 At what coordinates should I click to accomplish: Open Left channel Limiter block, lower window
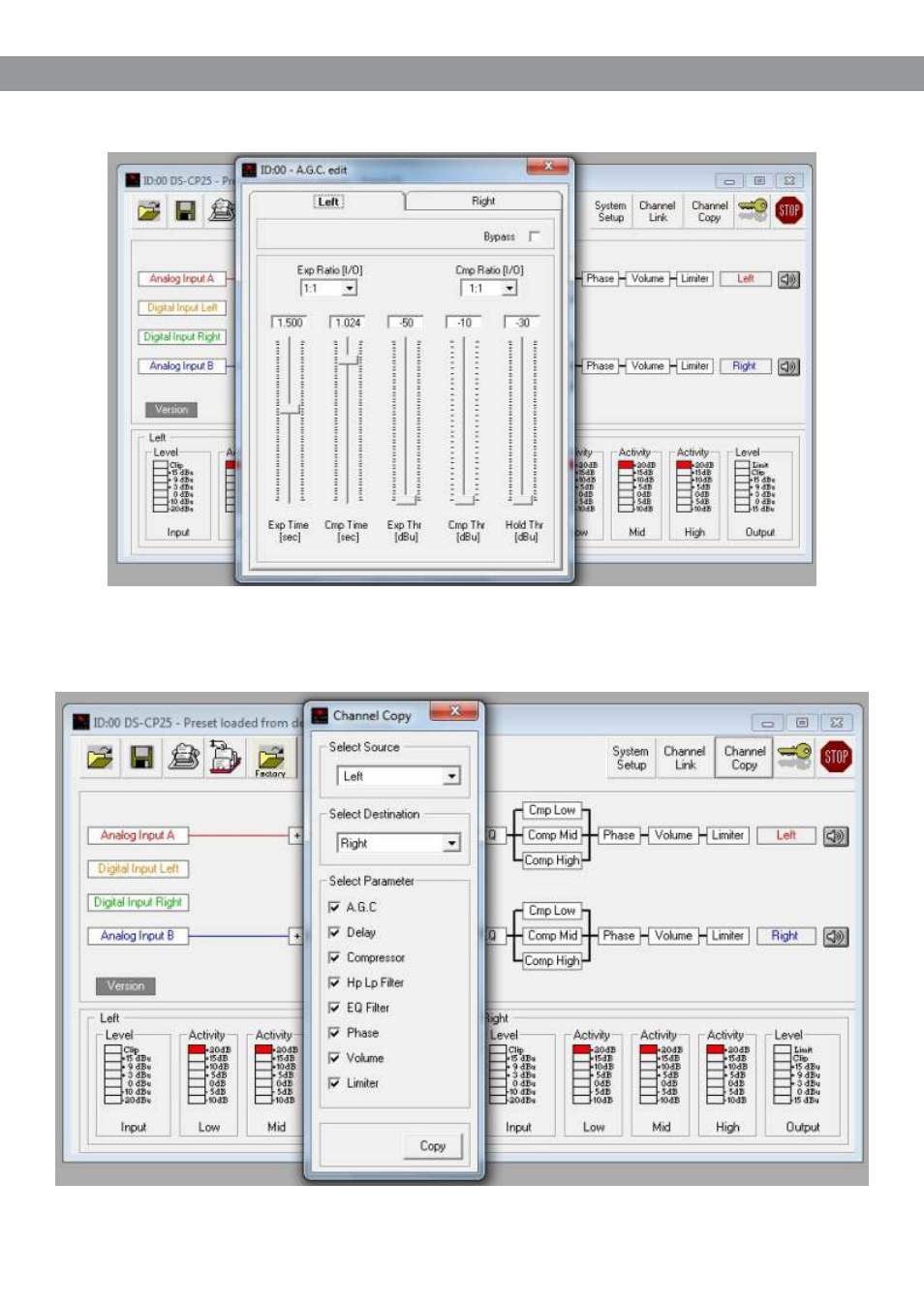pos(727,835)
